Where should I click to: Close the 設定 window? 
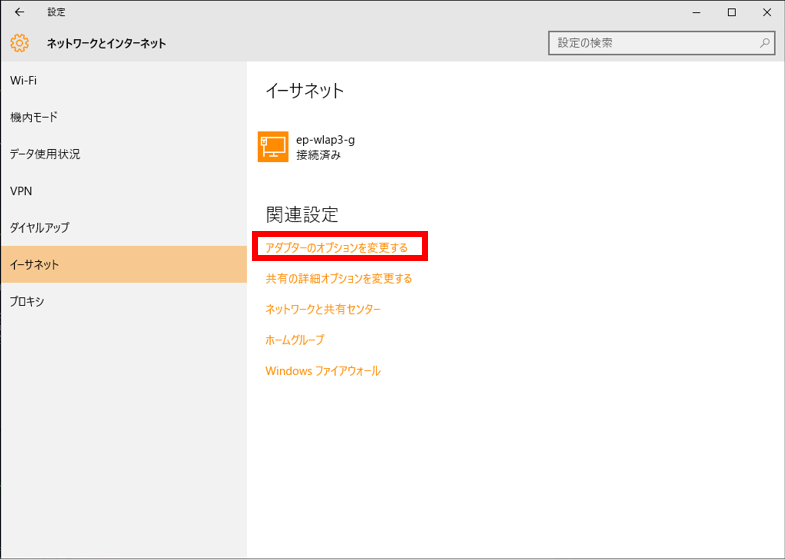tap(767, 13)
